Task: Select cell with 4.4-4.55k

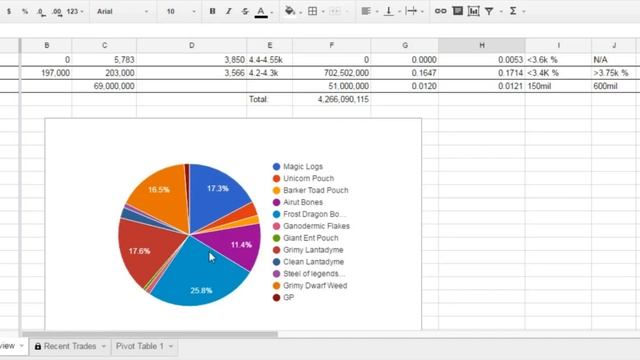Action: point(269,60)
